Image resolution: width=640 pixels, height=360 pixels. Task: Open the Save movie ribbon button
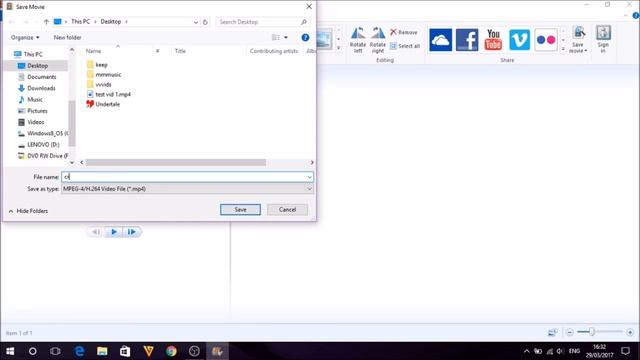(x=578, y=39)
